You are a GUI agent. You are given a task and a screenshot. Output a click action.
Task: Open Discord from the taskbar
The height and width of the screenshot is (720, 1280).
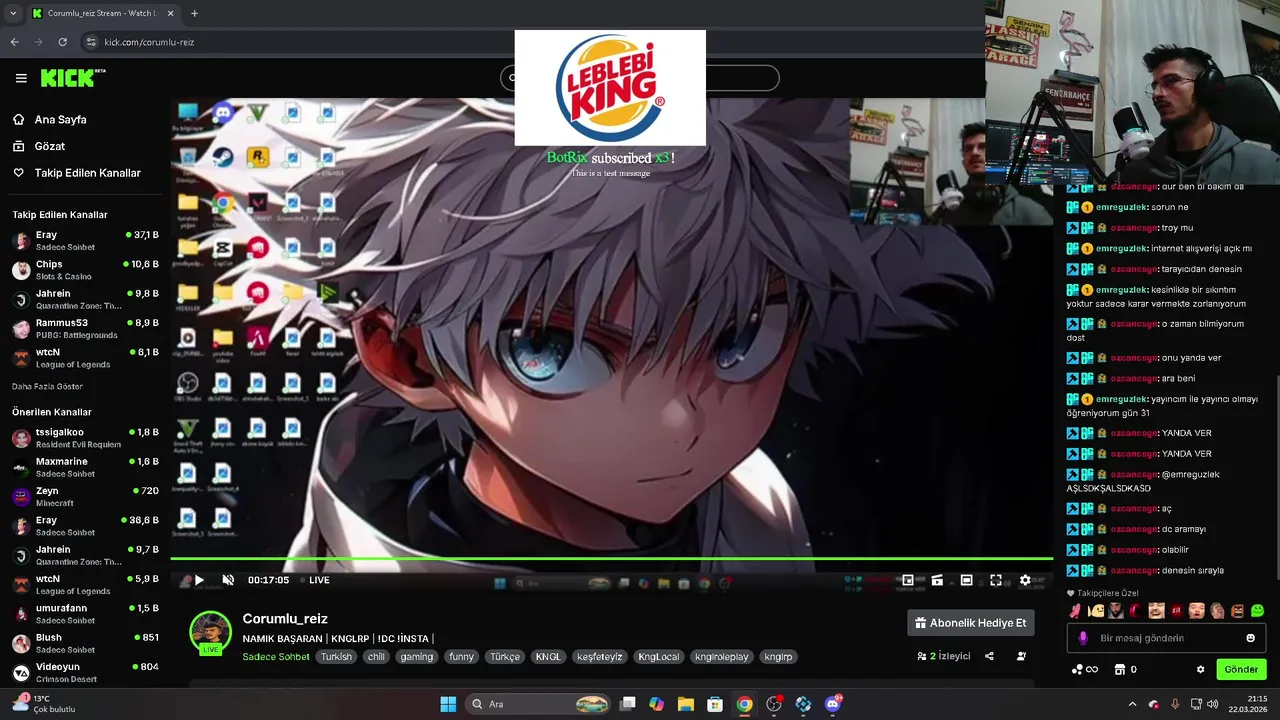click(833, 704)
